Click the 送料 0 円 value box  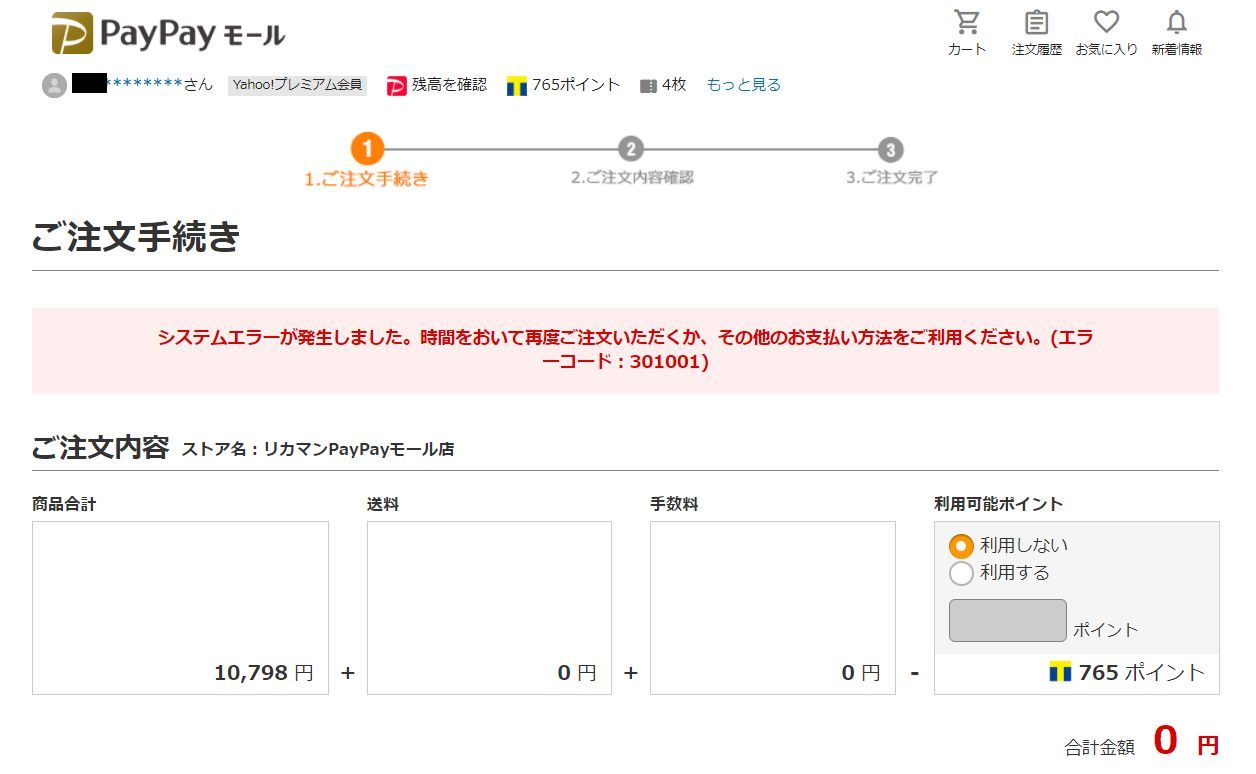coord(489,607)
